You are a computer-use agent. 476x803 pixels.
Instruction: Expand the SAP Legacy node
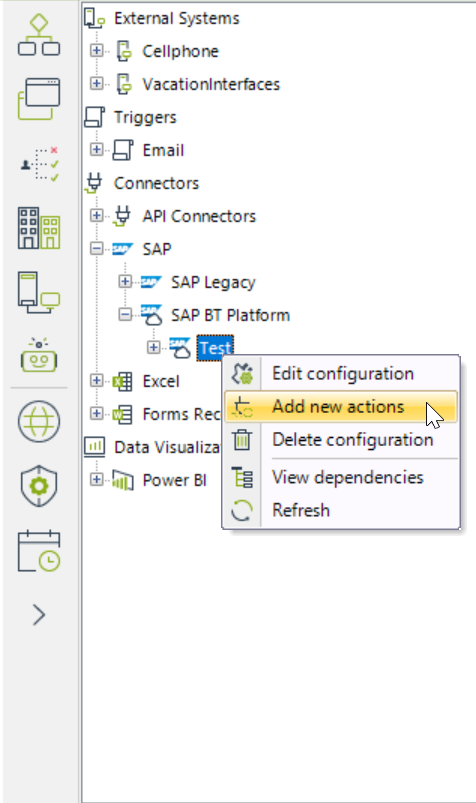[125, 282]
